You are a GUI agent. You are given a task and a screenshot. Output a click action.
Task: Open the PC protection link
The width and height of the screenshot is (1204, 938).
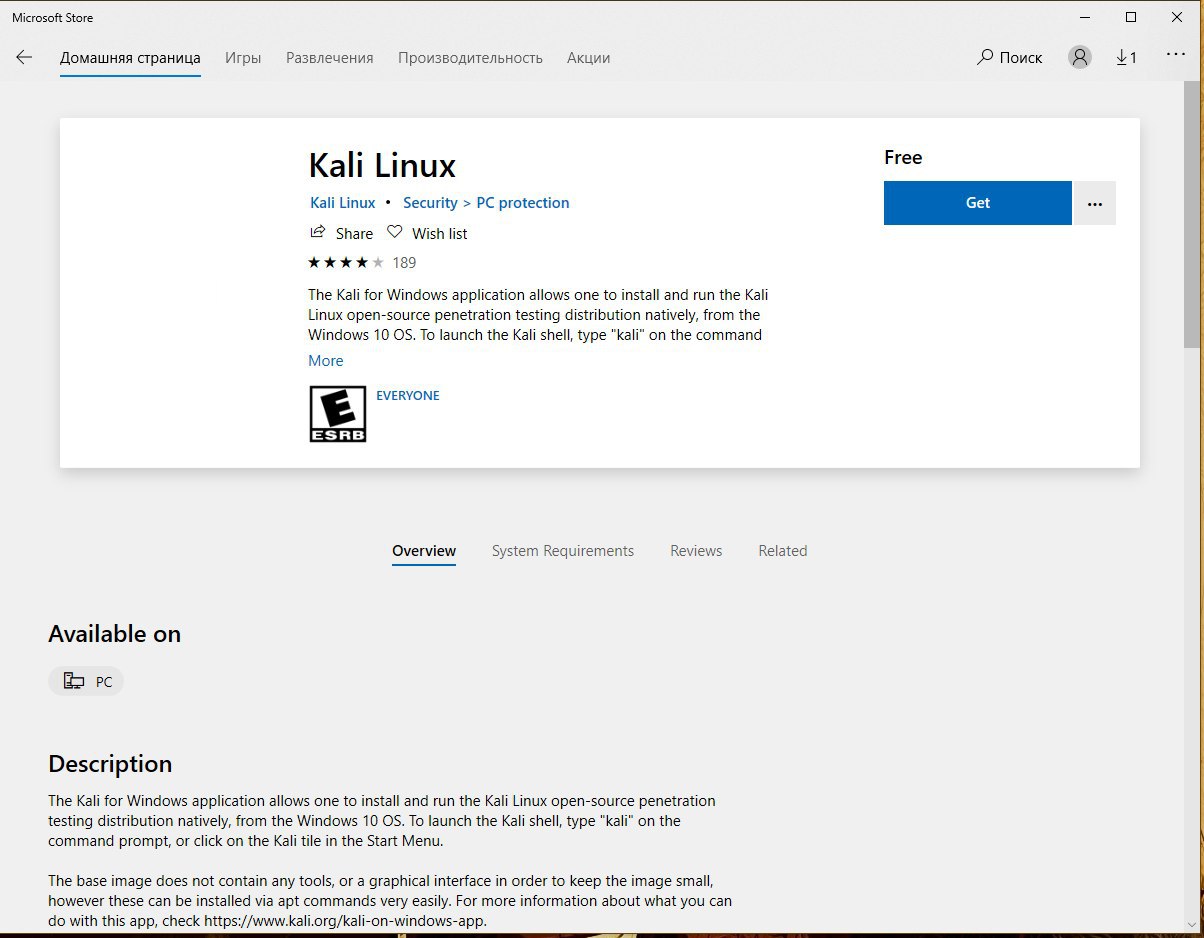click(523, 203)
